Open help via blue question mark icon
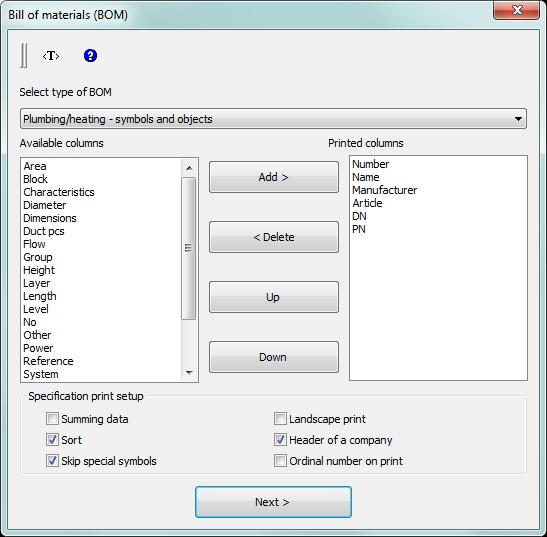The width and height of the screenshot is (547, 537). click(x=90, y=56)
